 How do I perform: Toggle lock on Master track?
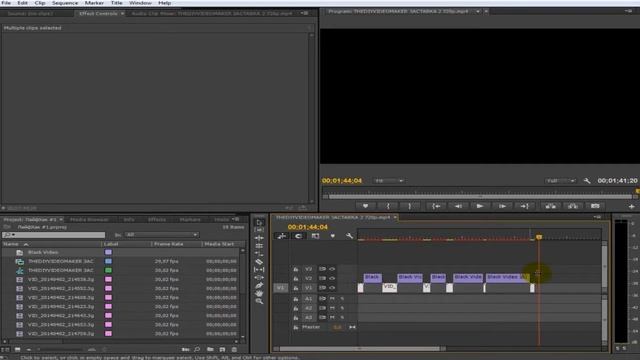coord(296,327)
